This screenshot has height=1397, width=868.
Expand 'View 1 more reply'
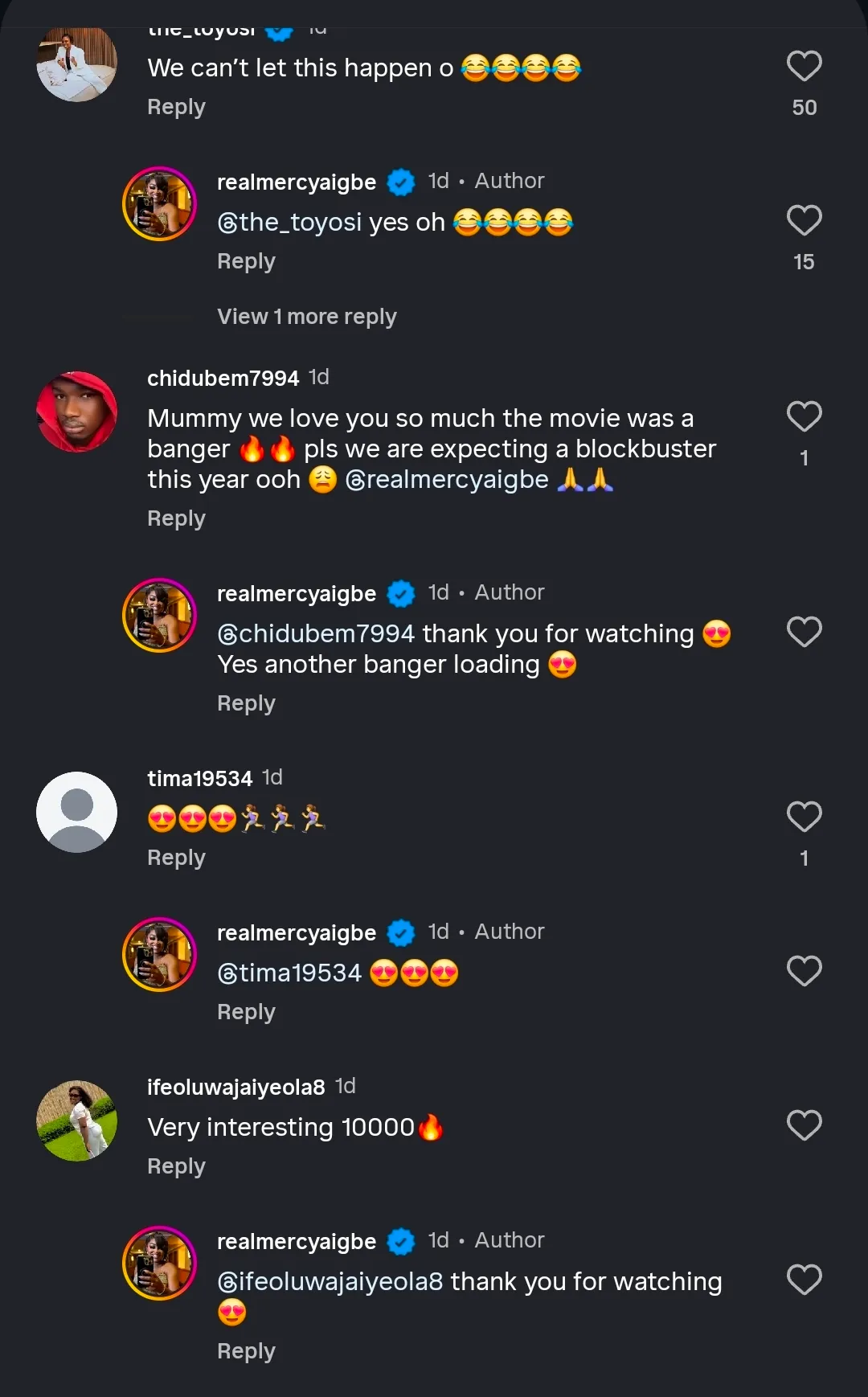pos(306,317)
